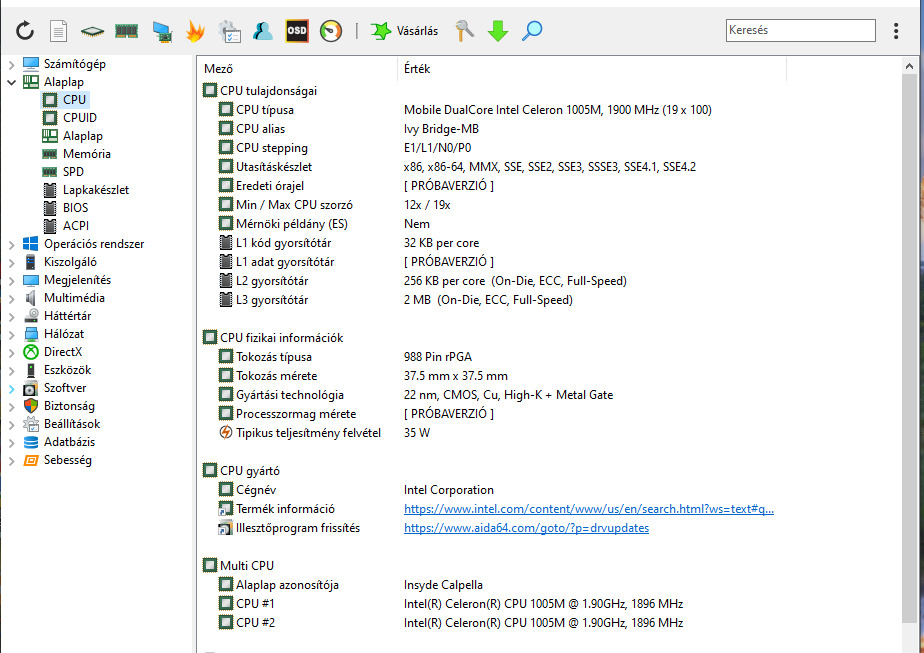The height and width of the screenshot is (653, 924).
Task: Click the vertical scrollbar thumb
Action: point(910,348)
